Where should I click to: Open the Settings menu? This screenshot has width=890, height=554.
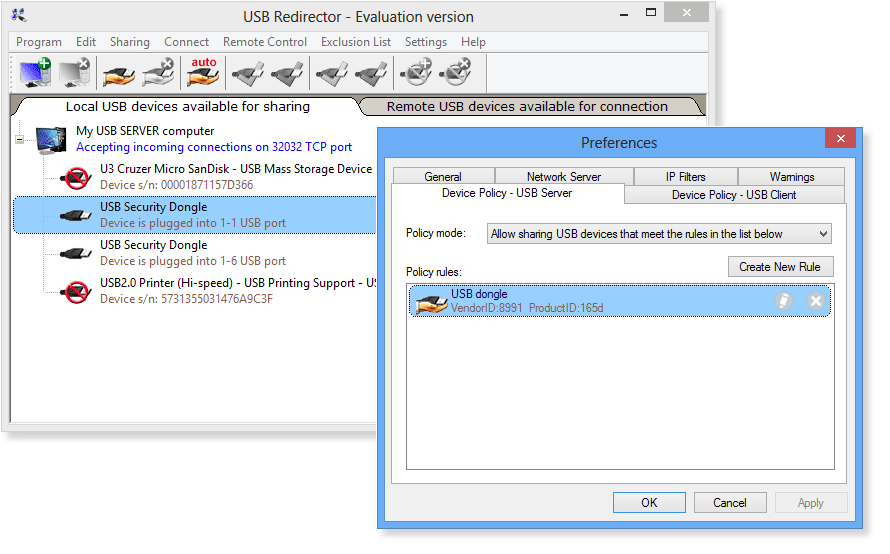(x=426, y=42)
